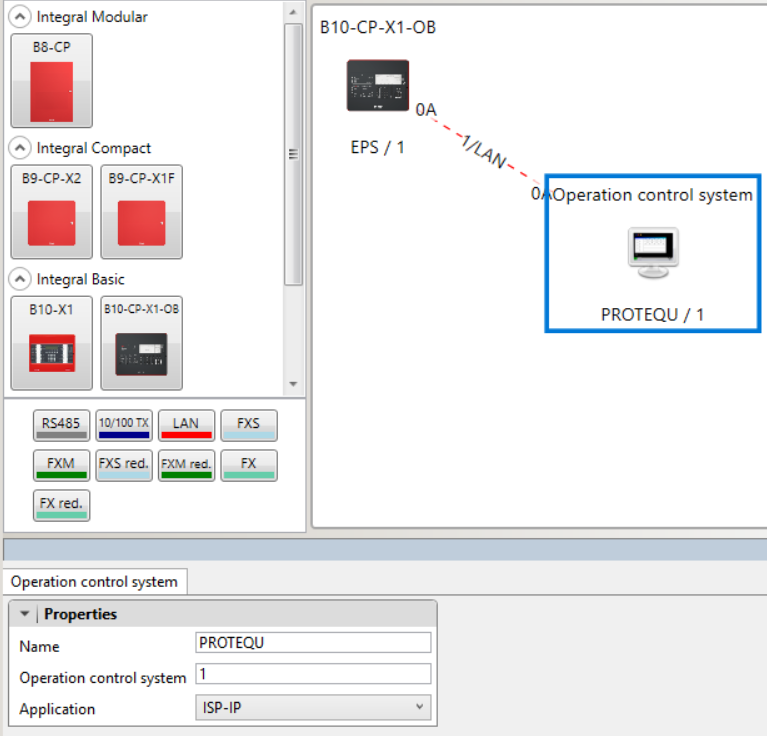Screen dimensions: 767x736
Task: Choose the 10/100 TX connection type
Action: (124, 425)
